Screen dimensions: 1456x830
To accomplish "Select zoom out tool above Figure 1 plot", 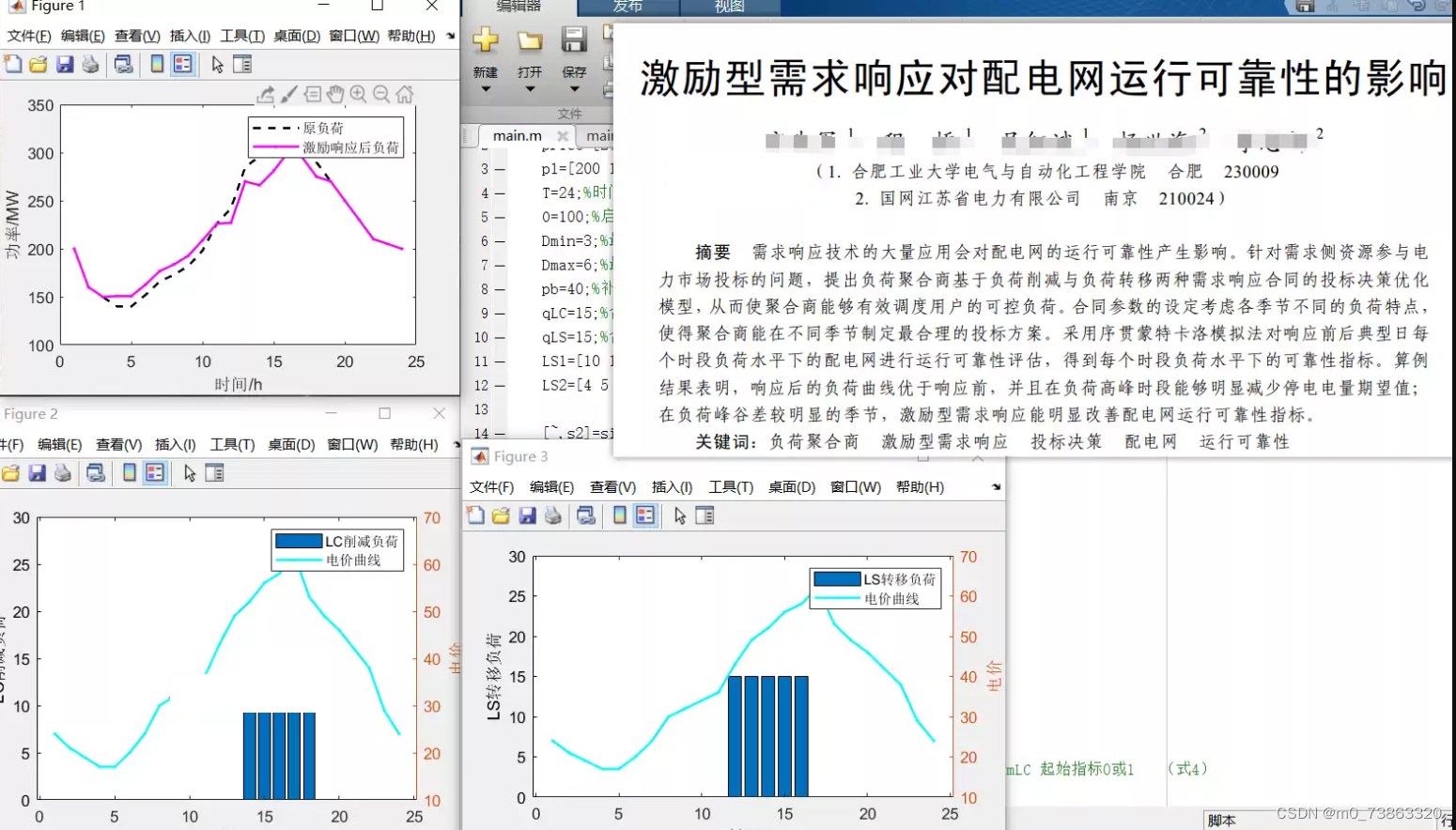I will [x=381, y=94].
